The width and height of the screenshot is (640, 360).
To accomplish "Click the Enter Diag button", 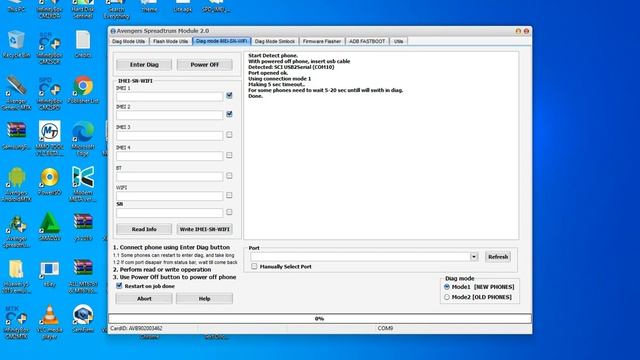I will pos(144,64).
